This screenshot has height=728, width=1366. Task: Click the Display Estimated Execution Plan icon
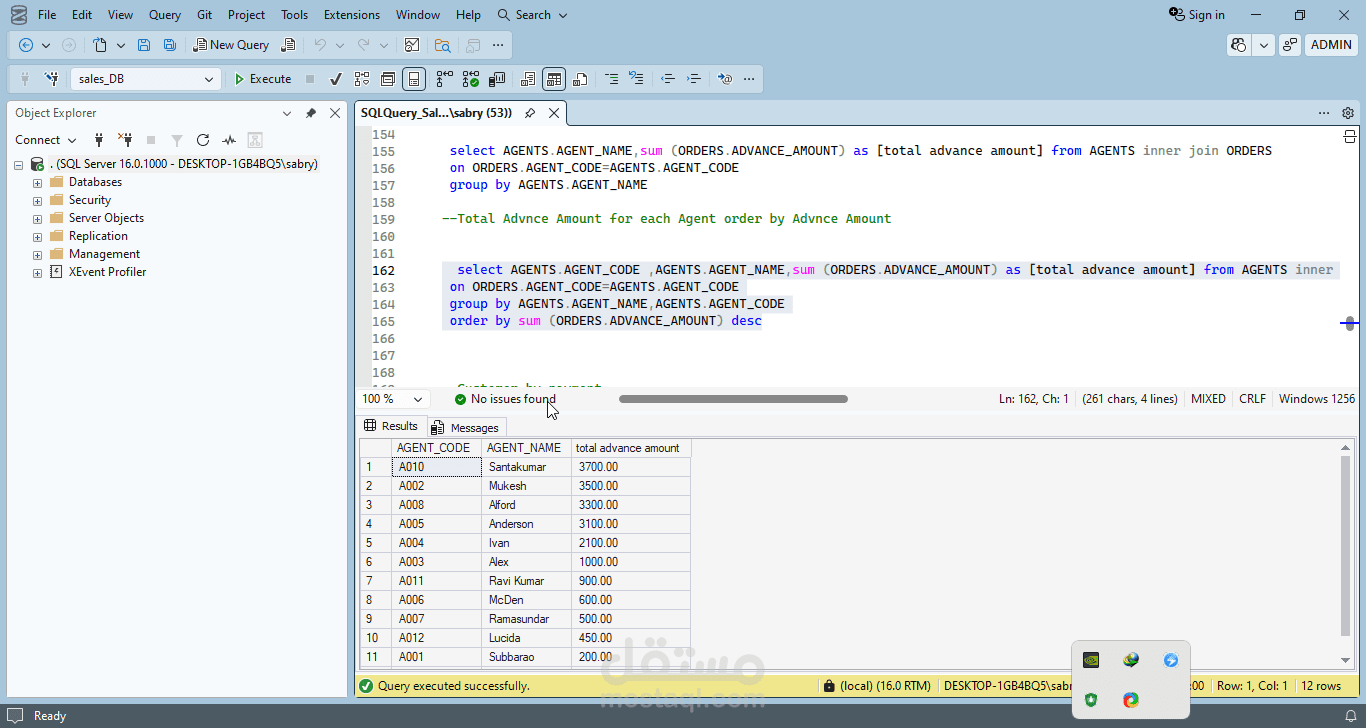click(362, 79)
